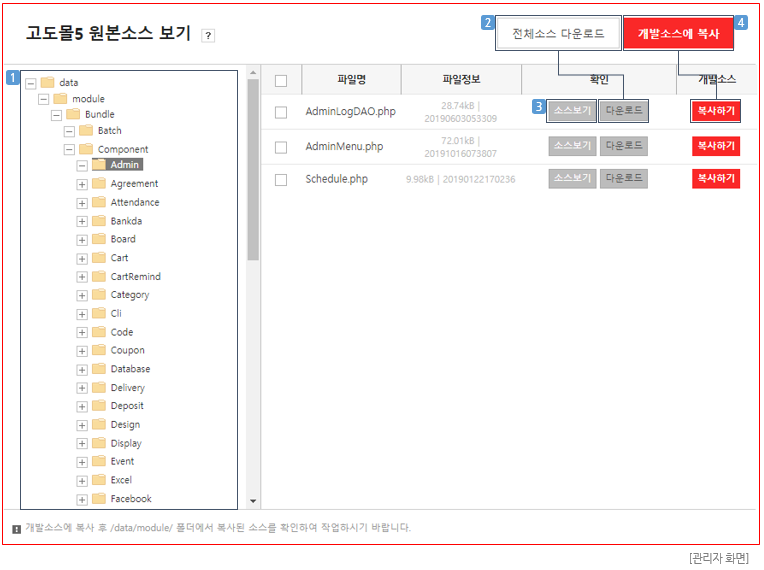Check the AdminLogDAO.php row checkbox

click(281, 113)
